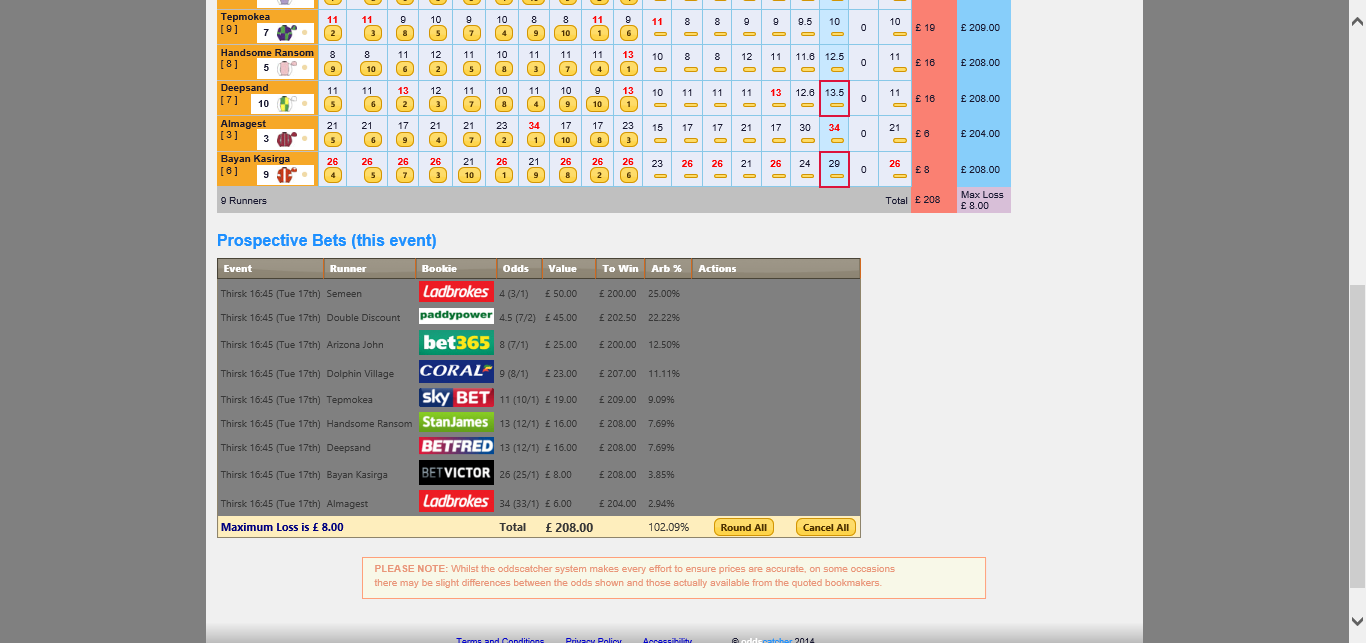This screenshot has width=1366, height=643.
Task: Click the 12.6 odds for Deepsand
Action: 805,92
